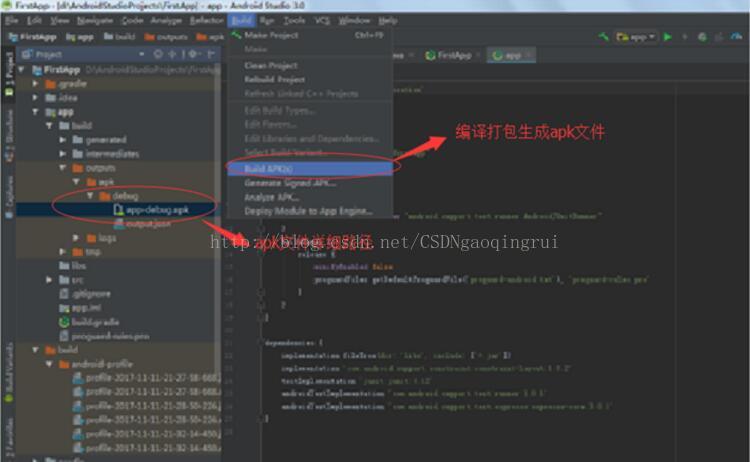Switch to the FirstApp editor tab
The image size is (750, 462).
pos(453,55)
